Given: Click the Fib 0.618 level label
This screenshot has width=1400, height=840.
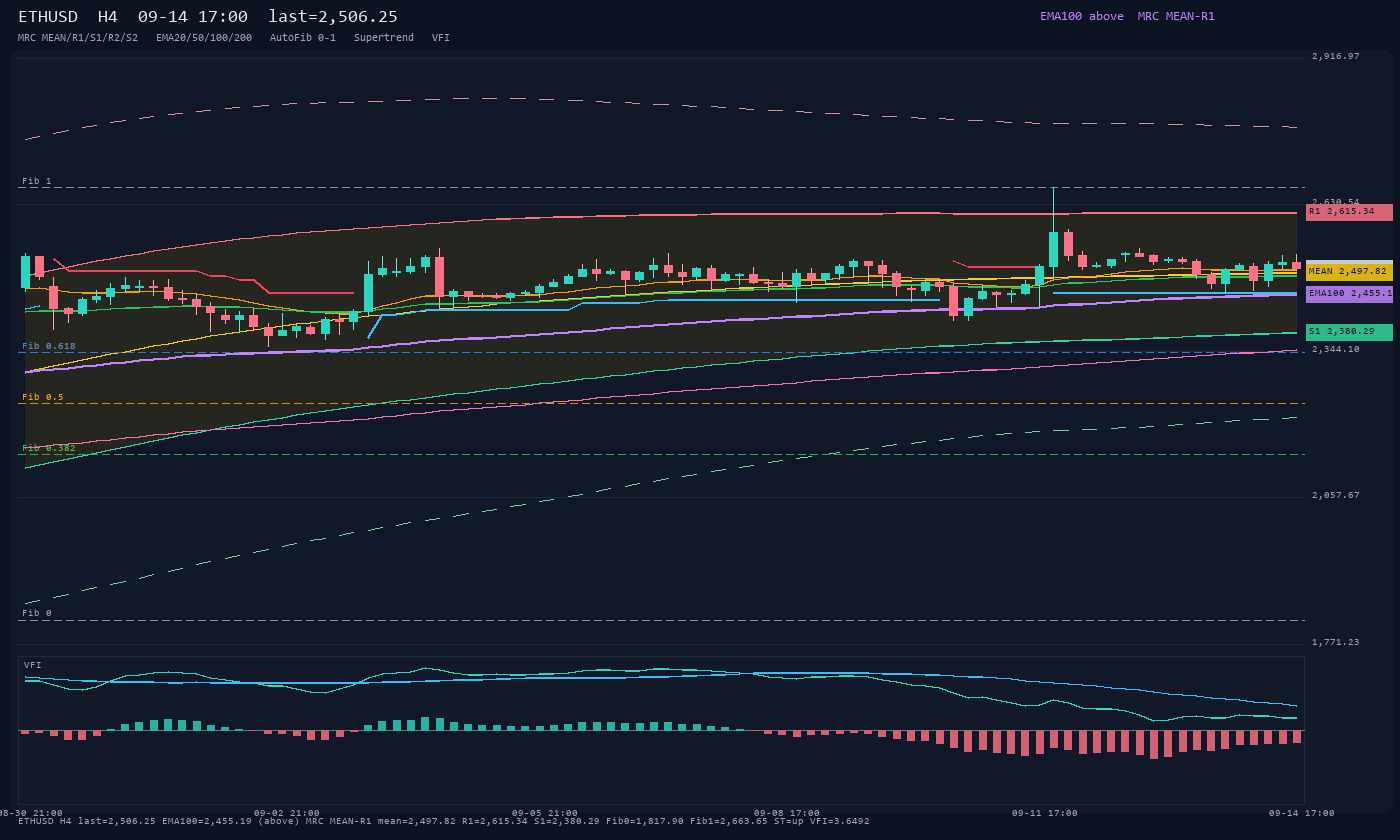Looking at the screenshot, I should pyautogui.click(x=49, y=346).
